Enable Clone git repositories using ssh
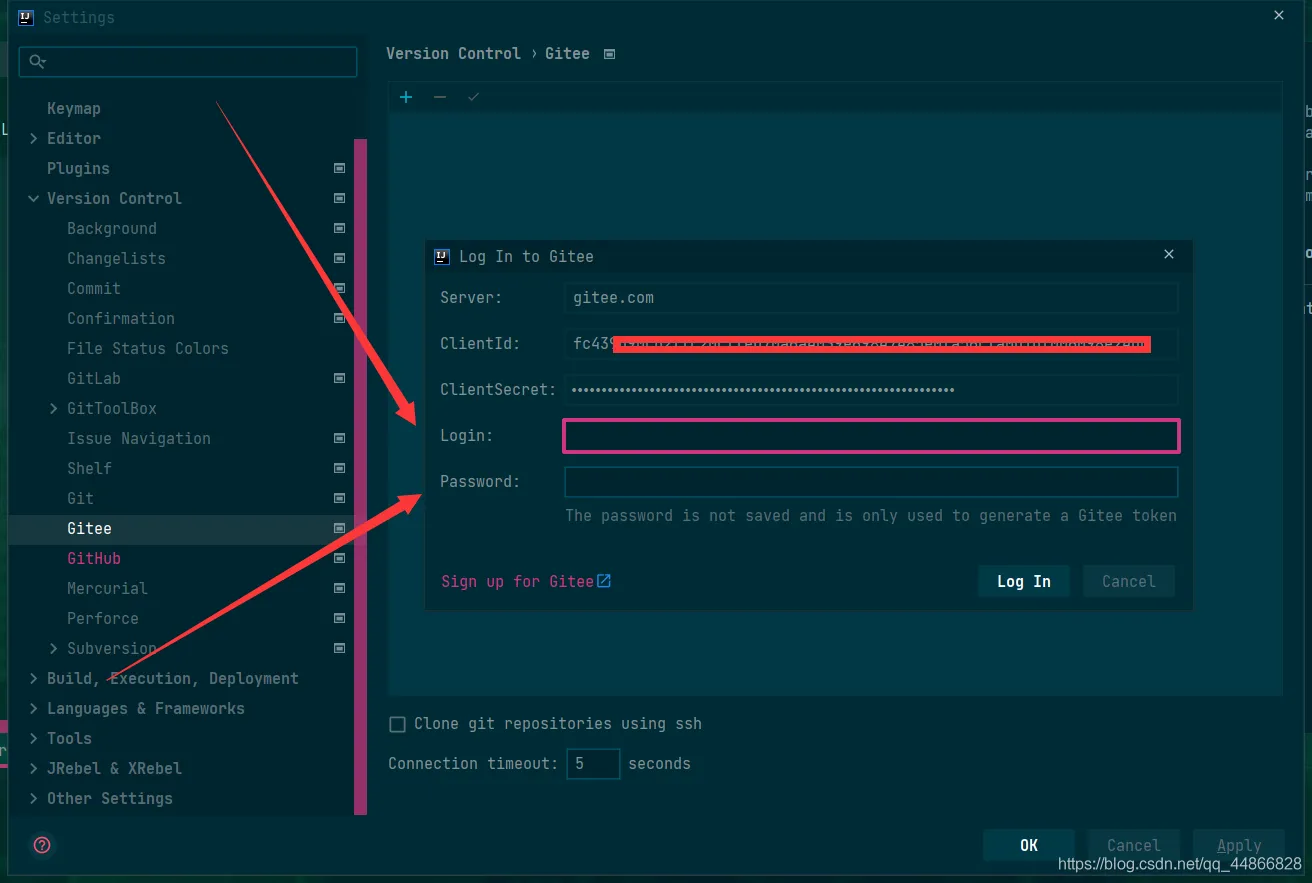The image size is (1312, 883). (x=397, y=724)
